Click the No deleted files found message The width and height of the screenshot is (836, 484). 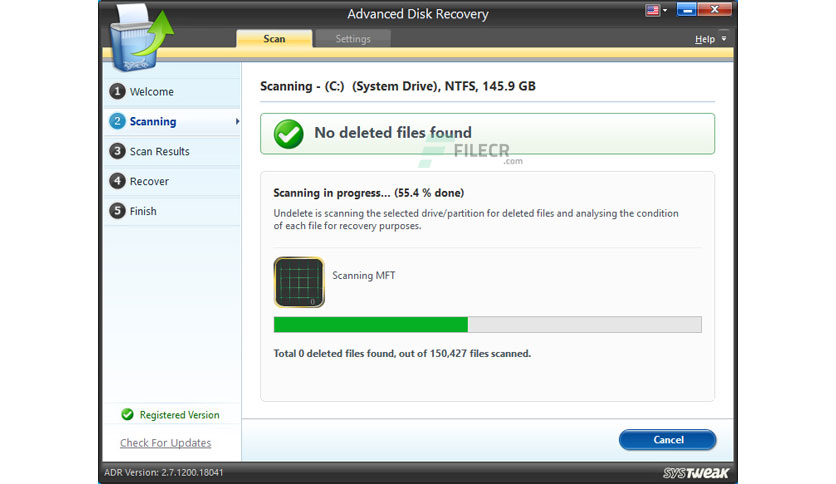393,132
